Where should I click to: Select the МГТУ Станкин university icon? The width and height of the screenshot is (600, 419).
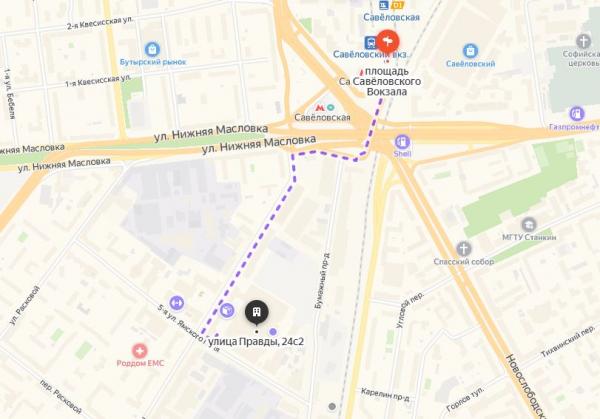click(529, 225)
